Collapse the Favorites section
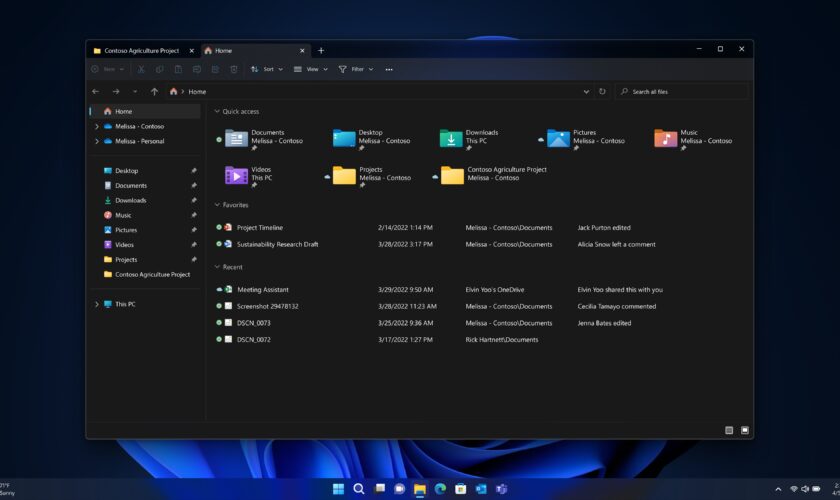Screen dimensions: 840x500 217,205
